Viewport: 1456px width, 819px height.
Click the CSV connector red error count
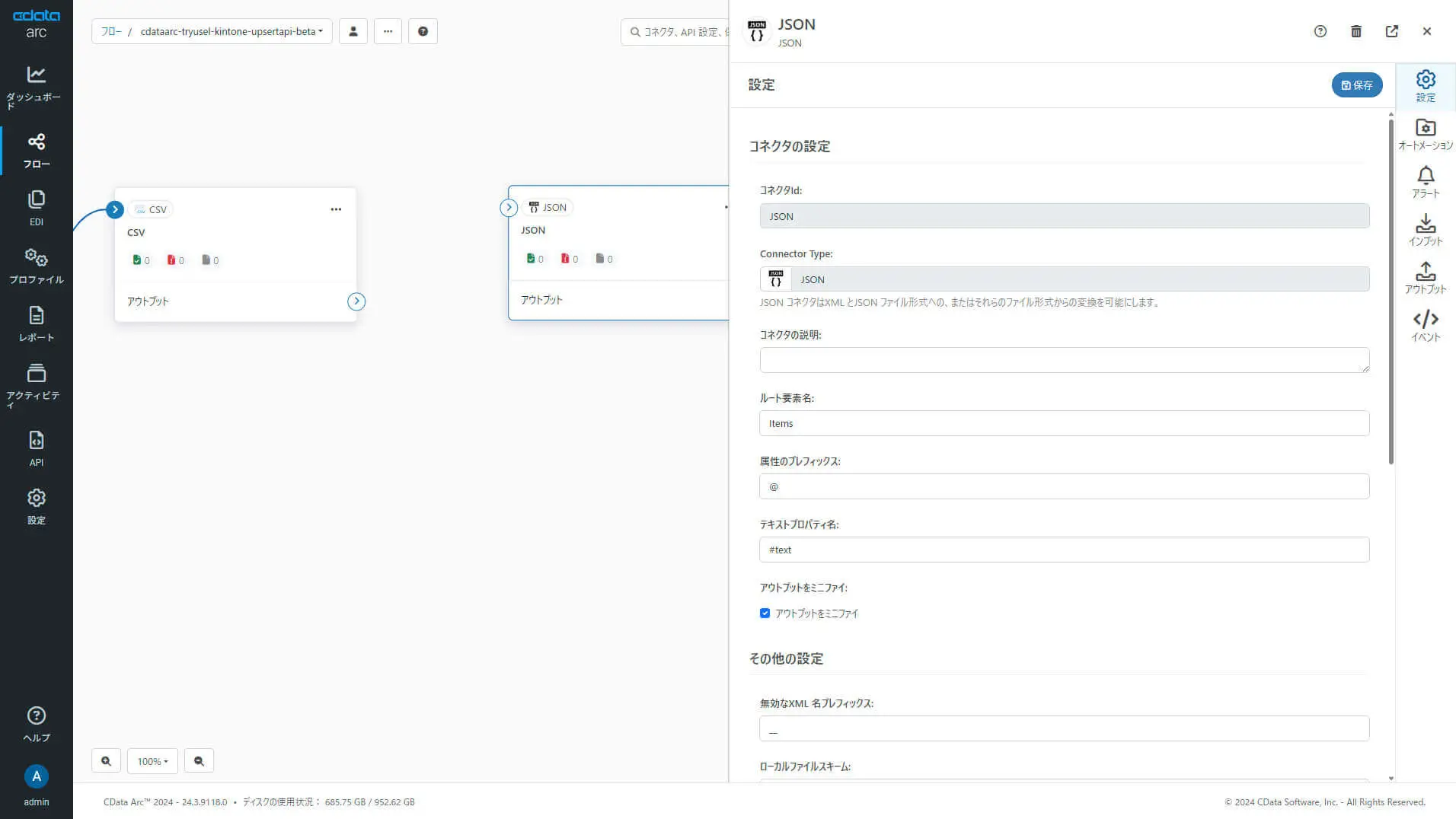pos(175,260)
